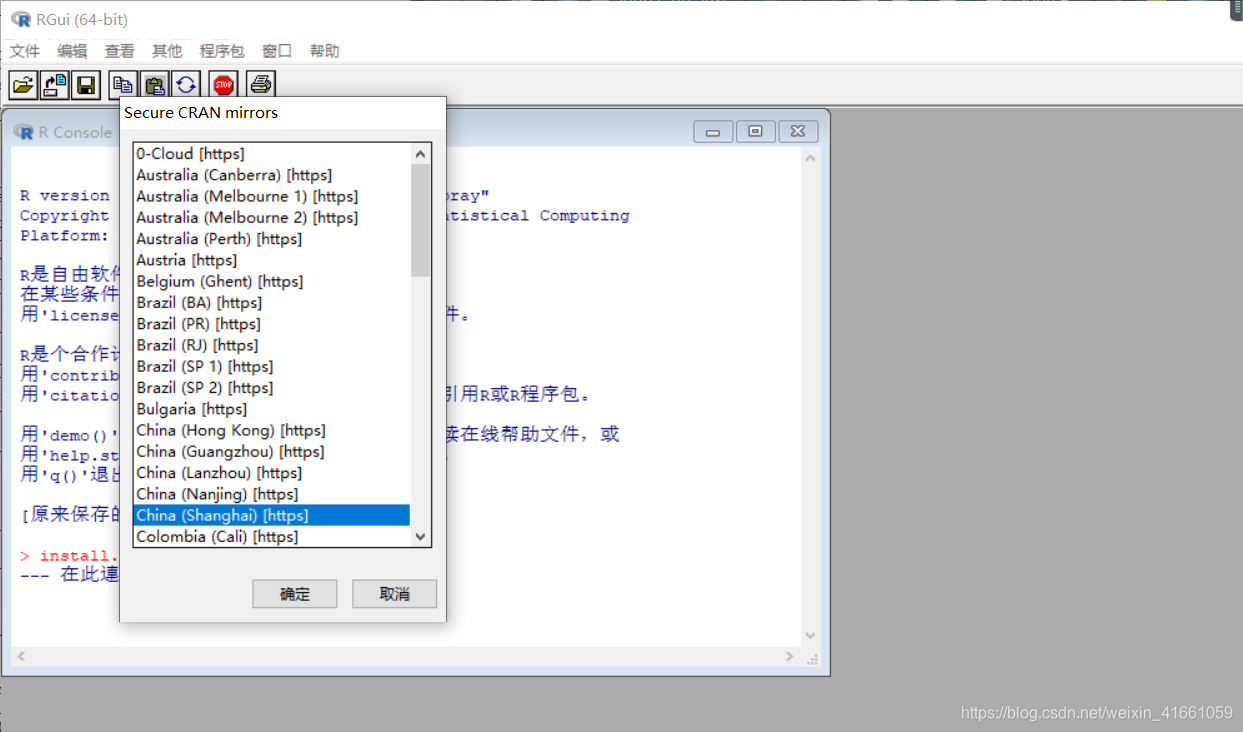Select Australia (Canberra) [https] mirror
Image resolution: width=1243 pixels, height=732 pixels.
pos(272,175)
